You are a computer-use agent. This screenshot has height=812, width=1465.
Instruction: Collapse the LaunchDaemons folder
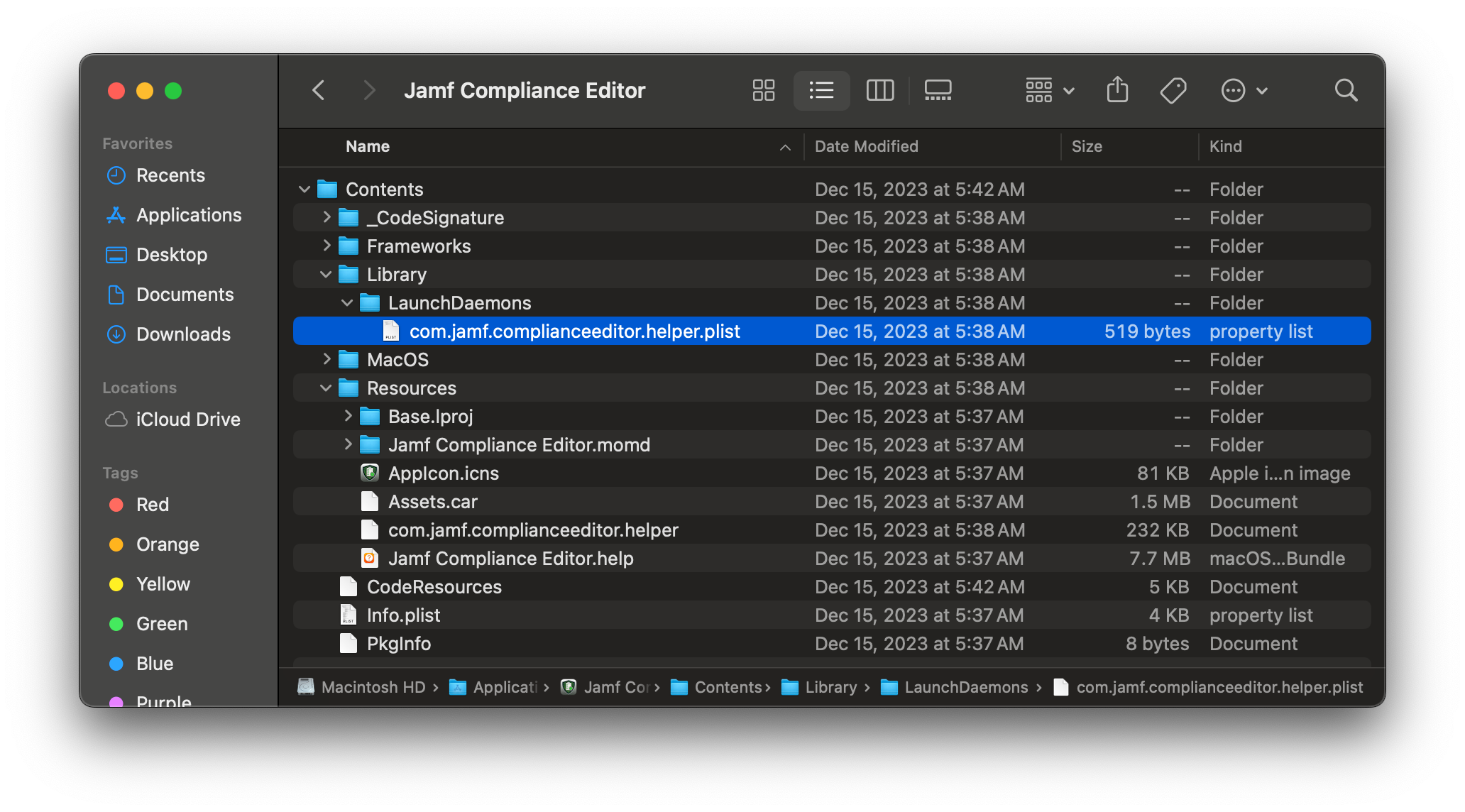coord(347,302)
